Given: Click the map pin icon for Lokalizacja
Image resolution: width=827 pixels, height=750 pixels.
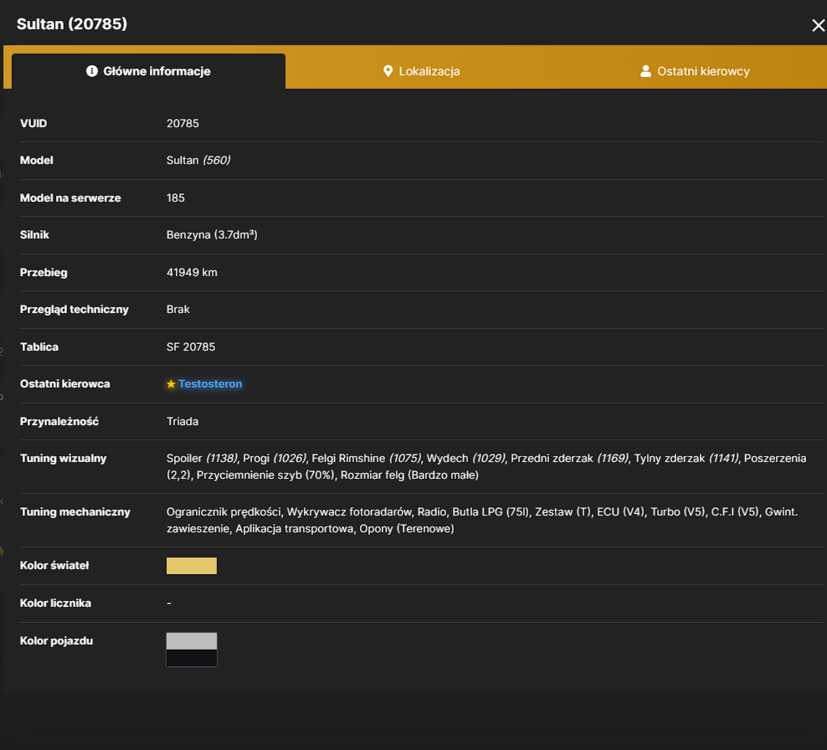Looking at the screenshot, I should pyautogui.click(x=388, y=71).
